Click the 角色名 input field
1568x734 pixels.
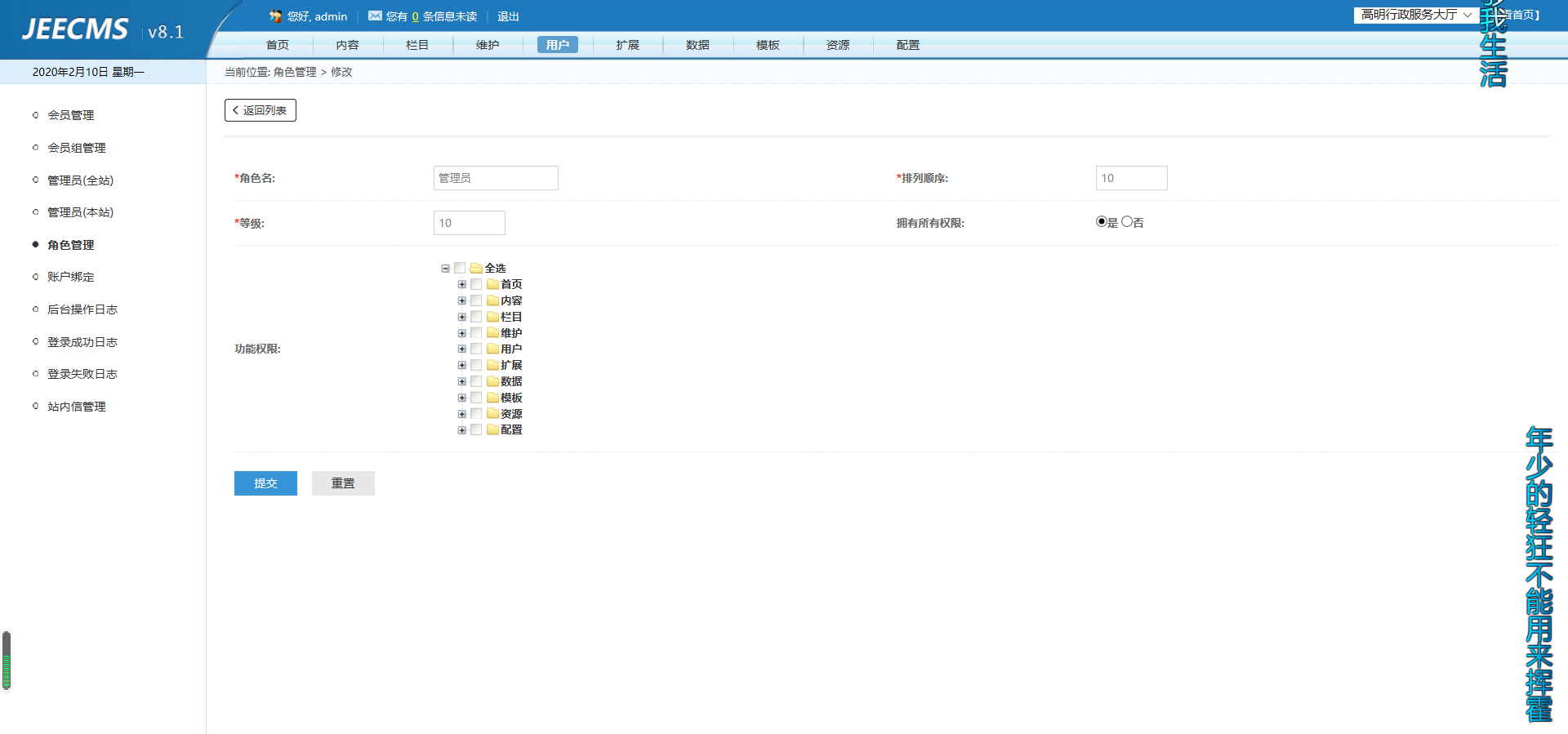pyautogui.click(x=496, y=178)
